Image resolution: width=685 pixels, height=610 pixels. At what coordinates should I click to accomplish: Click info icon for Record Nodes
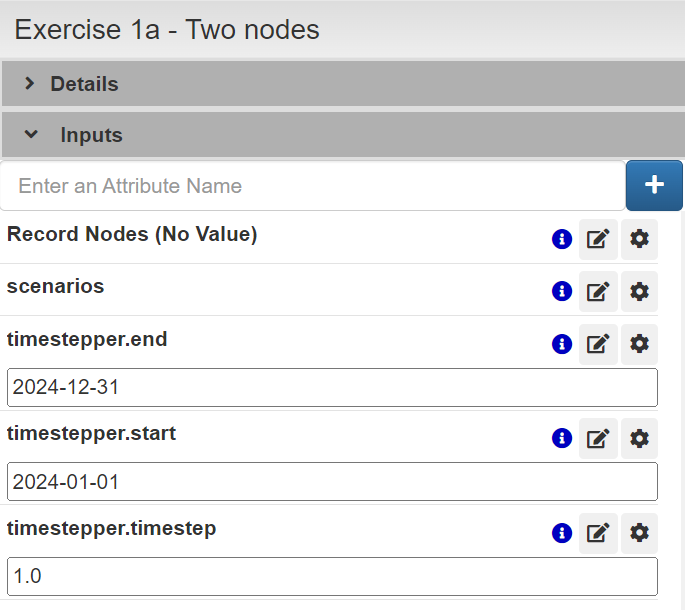pos(562,239)
